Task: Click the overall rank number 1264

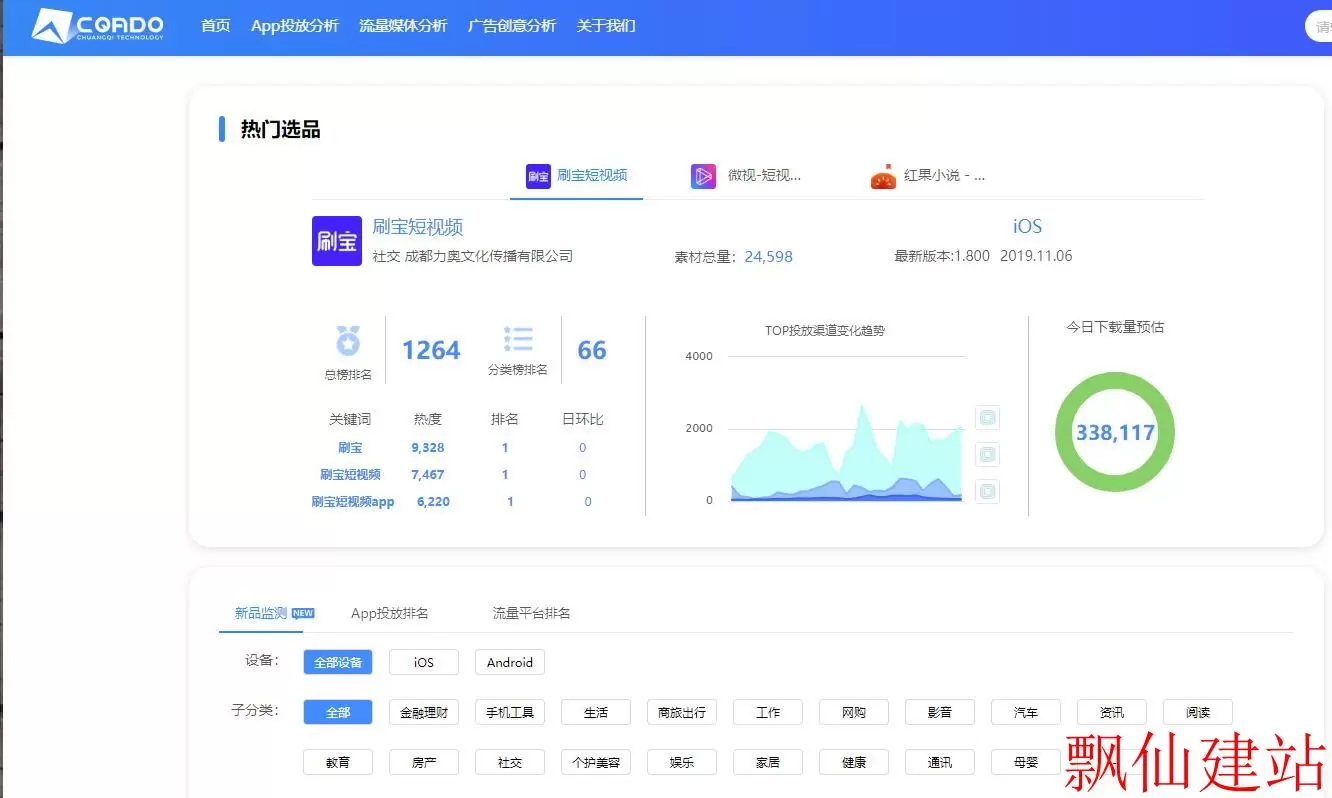Action: click(x=431, y=350)
